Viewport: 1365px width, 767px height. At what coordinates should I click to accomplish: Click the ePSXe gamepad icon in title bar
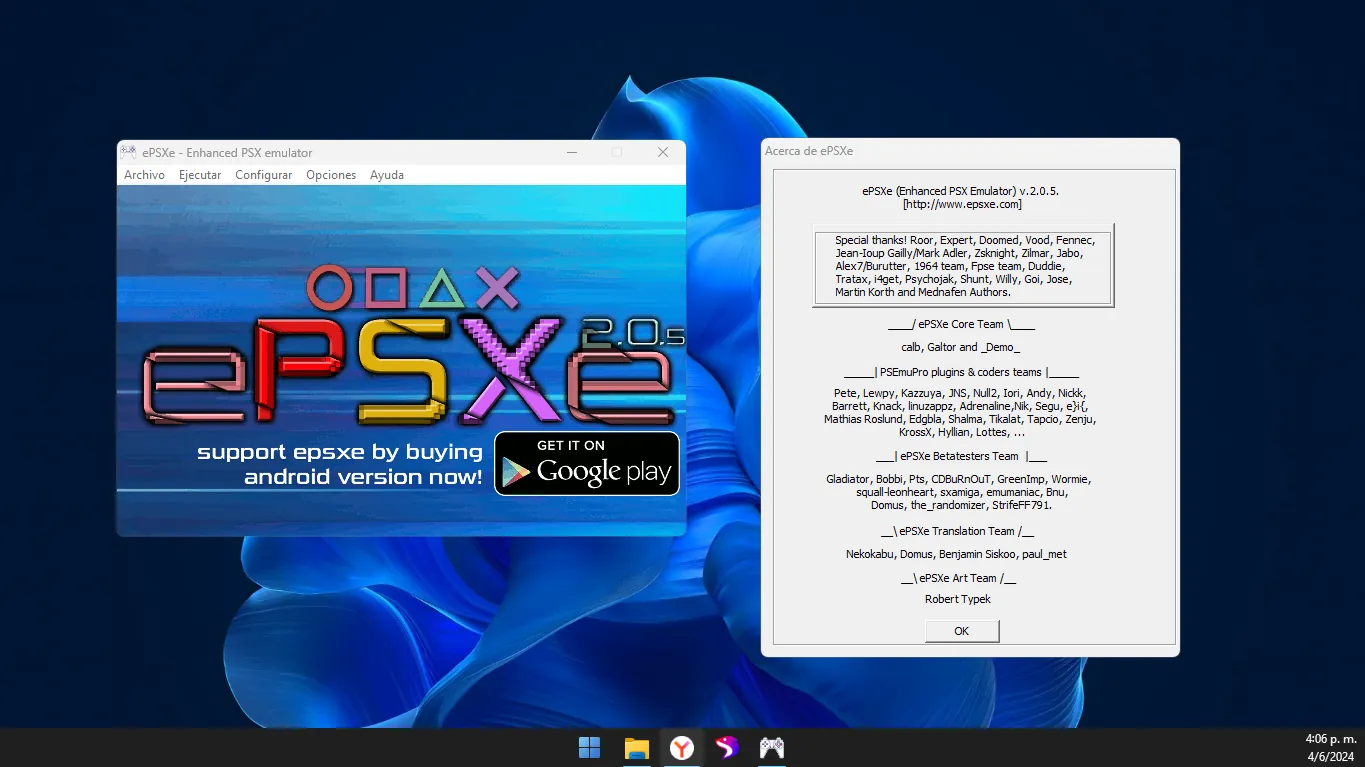click(x=128, y=152)
